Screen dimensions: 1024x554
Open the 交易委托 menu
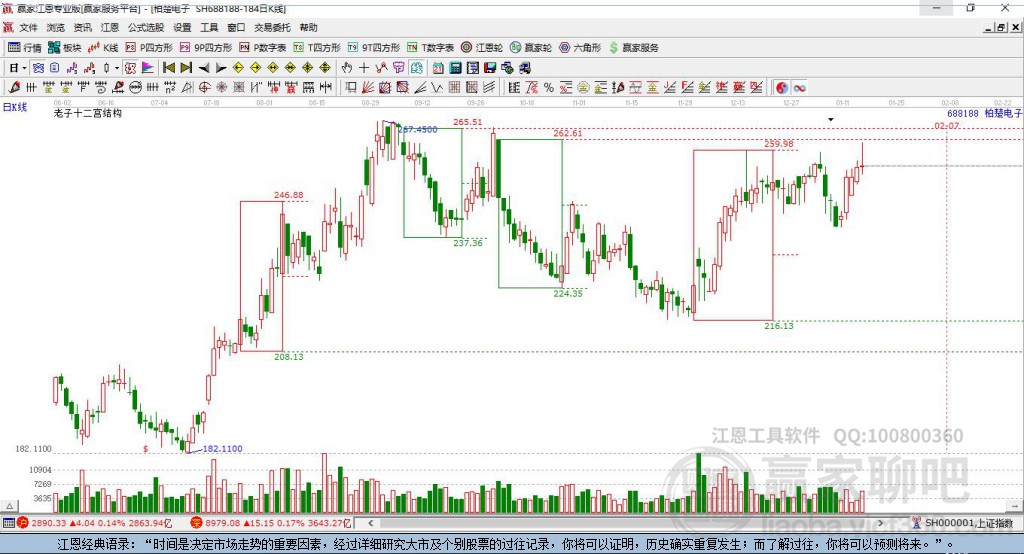tap(272, 27)
